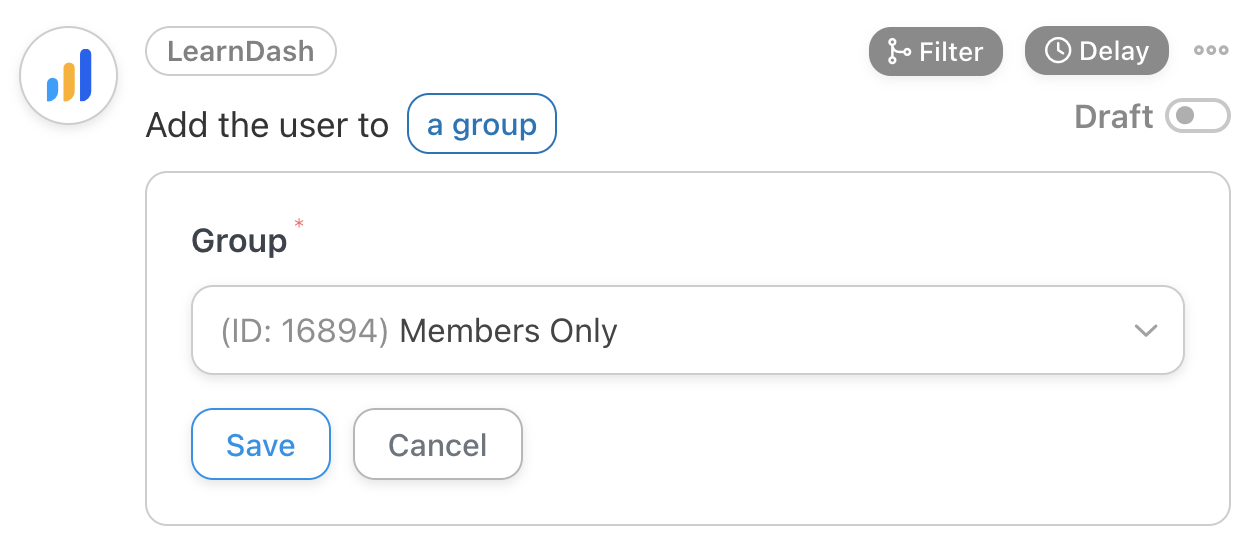The image size is (1250, 544).
Task: Click the "Members Only" selected value text
Action: tap(508, 331)
